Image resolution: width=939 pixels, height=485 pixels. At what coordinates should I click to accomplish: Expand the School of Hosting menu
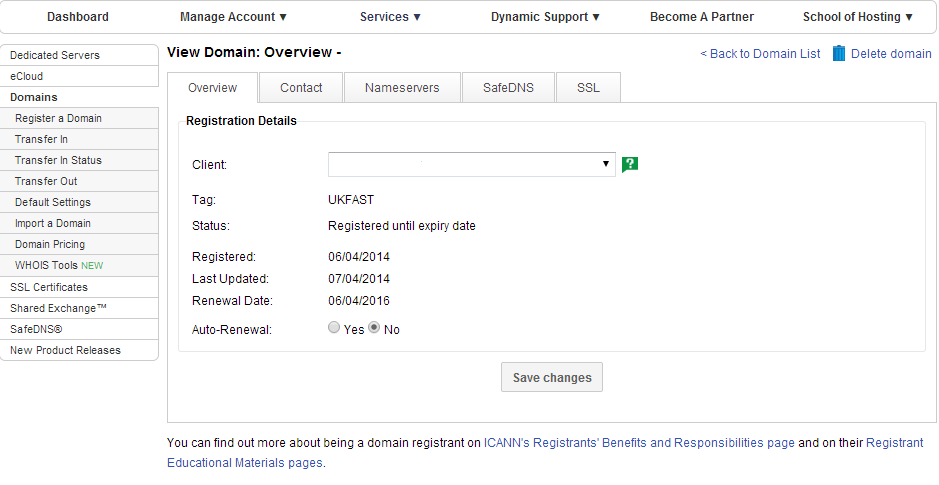pos(858,17)
